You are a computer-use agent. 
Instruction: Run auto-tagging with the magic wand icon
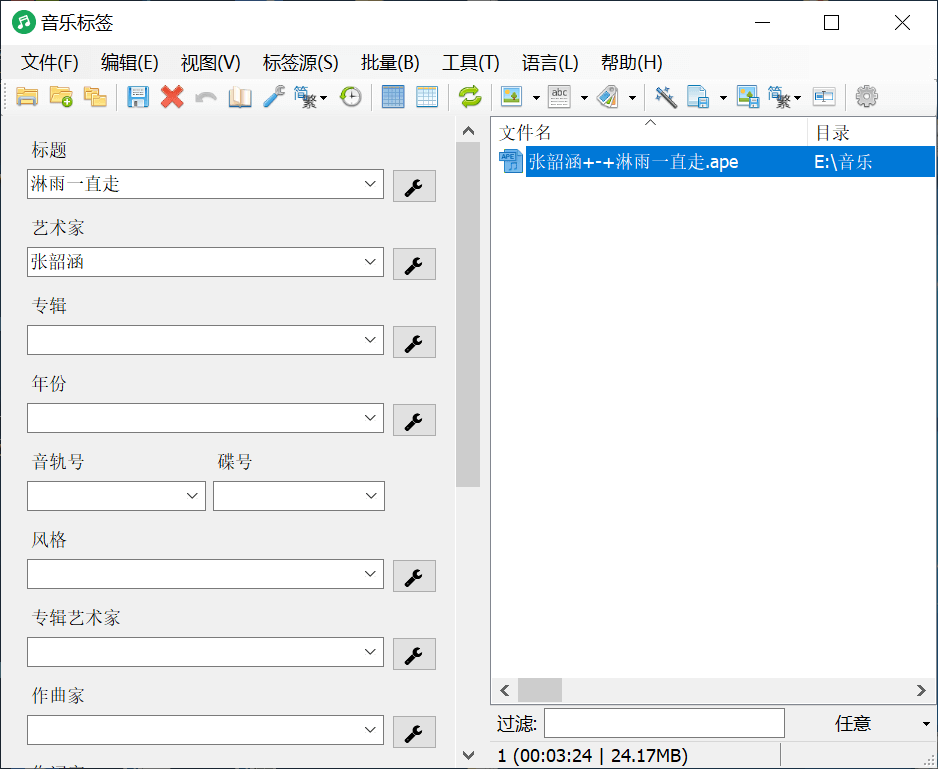click(x=664, y=96)
